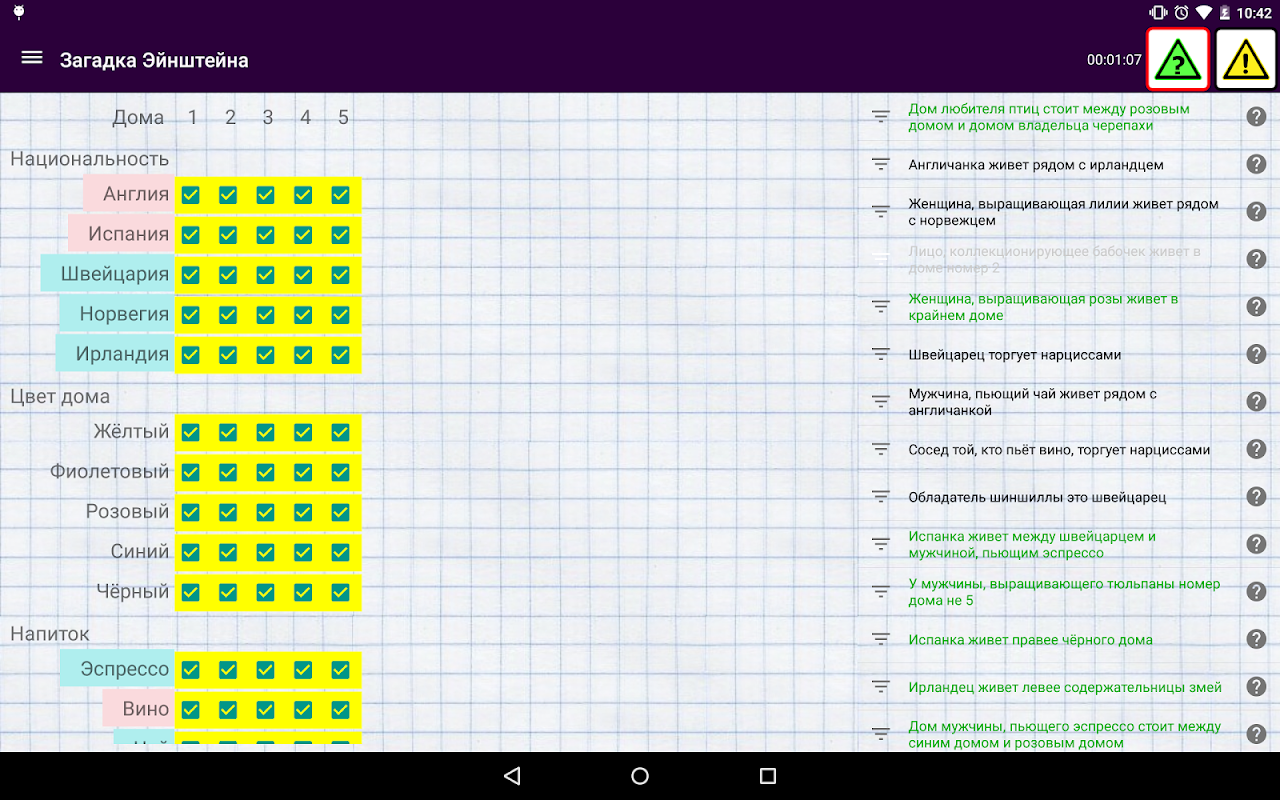Tap the Android home button
1280x800 pixels.
point(640,776)
